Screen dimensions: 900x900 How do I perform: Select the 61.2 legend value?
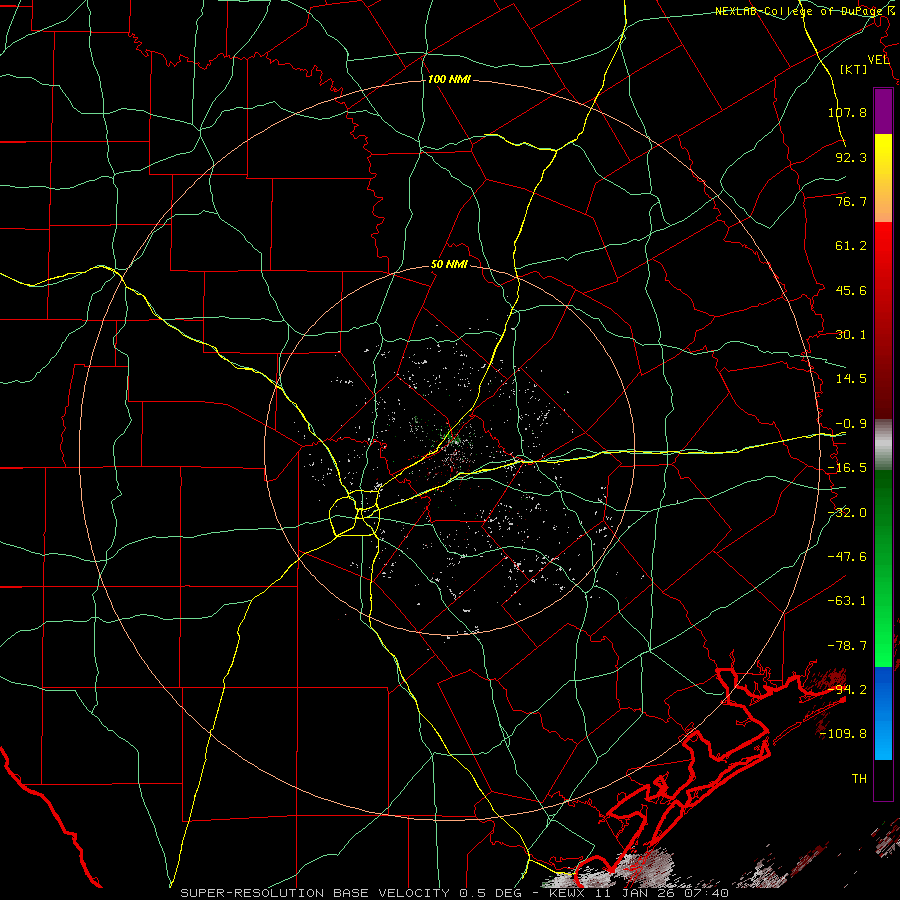pos(851,246)
